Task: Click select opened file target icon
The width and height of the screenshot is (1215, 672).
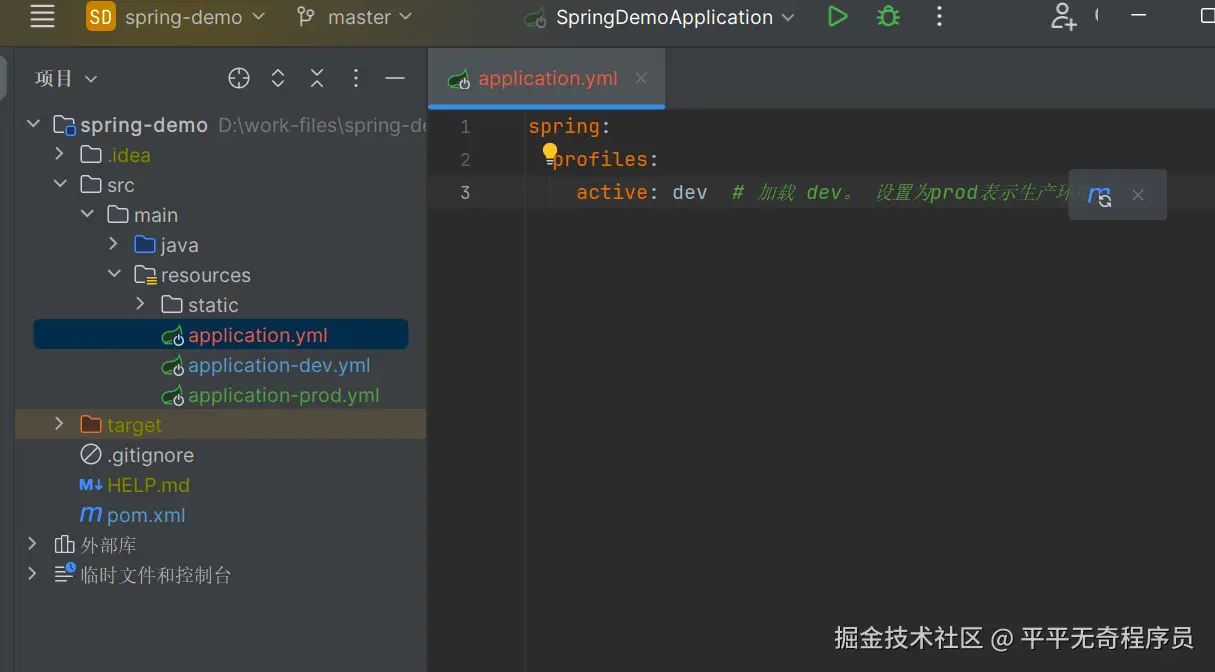Action: click(238, 78)
